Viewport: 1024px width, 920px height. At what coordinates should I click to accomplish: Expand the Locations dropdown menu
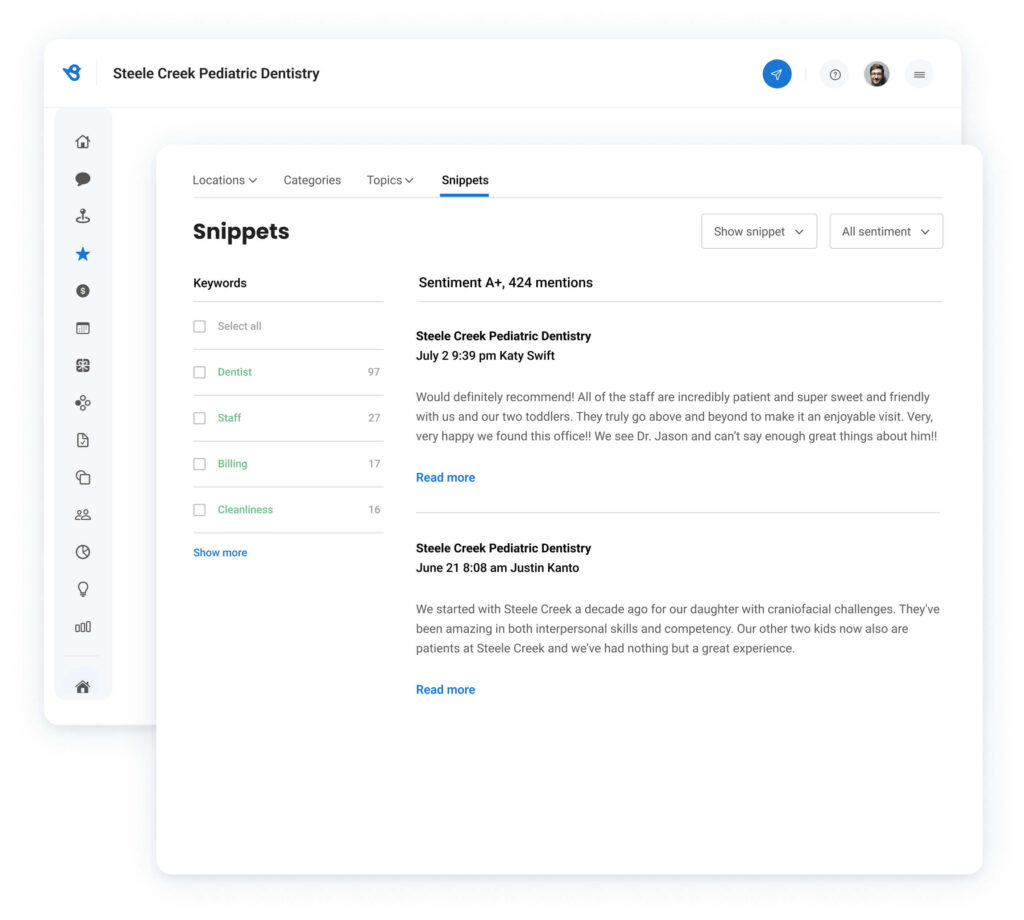point(224,180)
